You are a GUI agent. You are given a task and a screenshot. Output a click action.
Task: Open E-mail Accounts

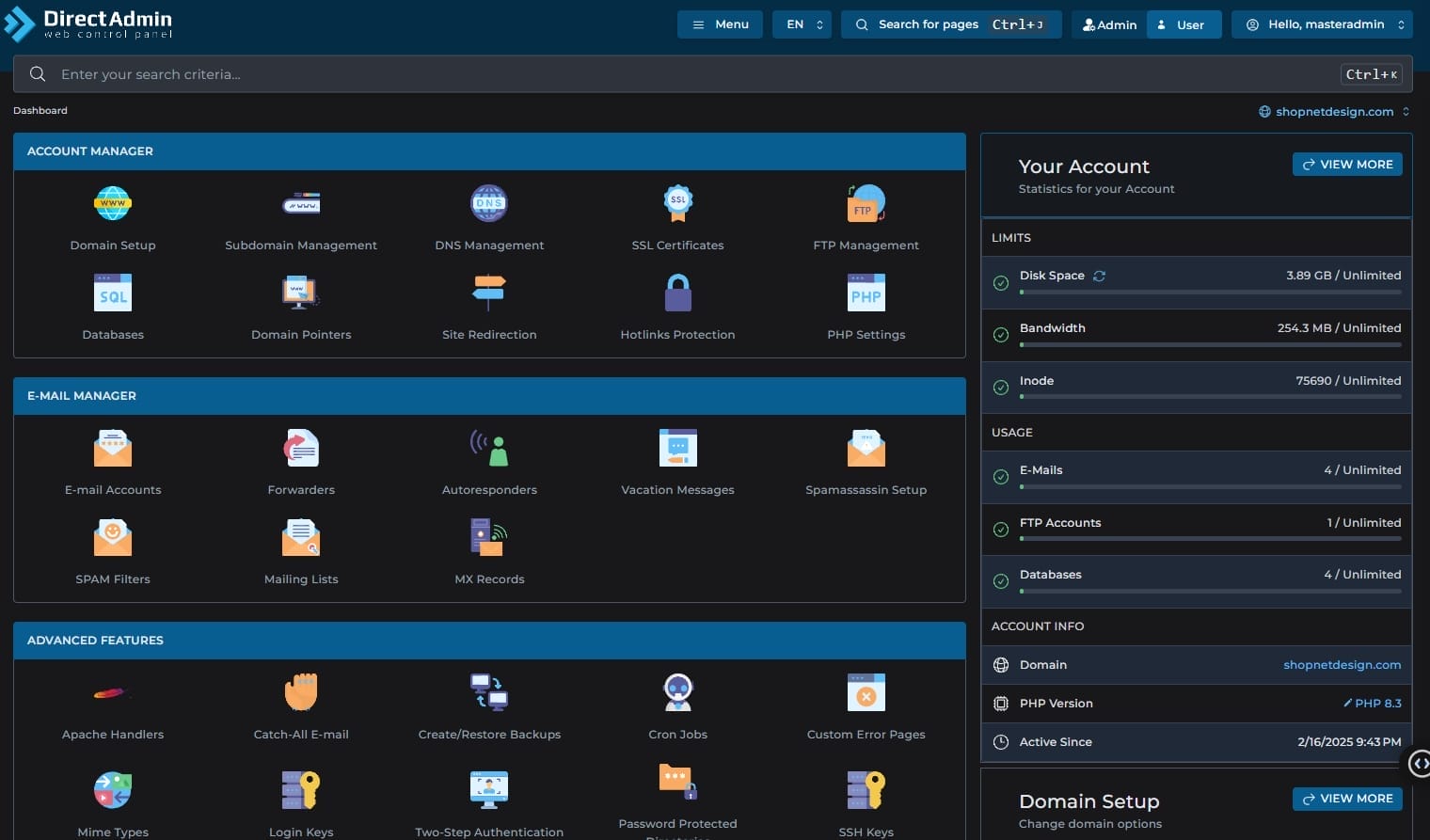click(113, 449)
